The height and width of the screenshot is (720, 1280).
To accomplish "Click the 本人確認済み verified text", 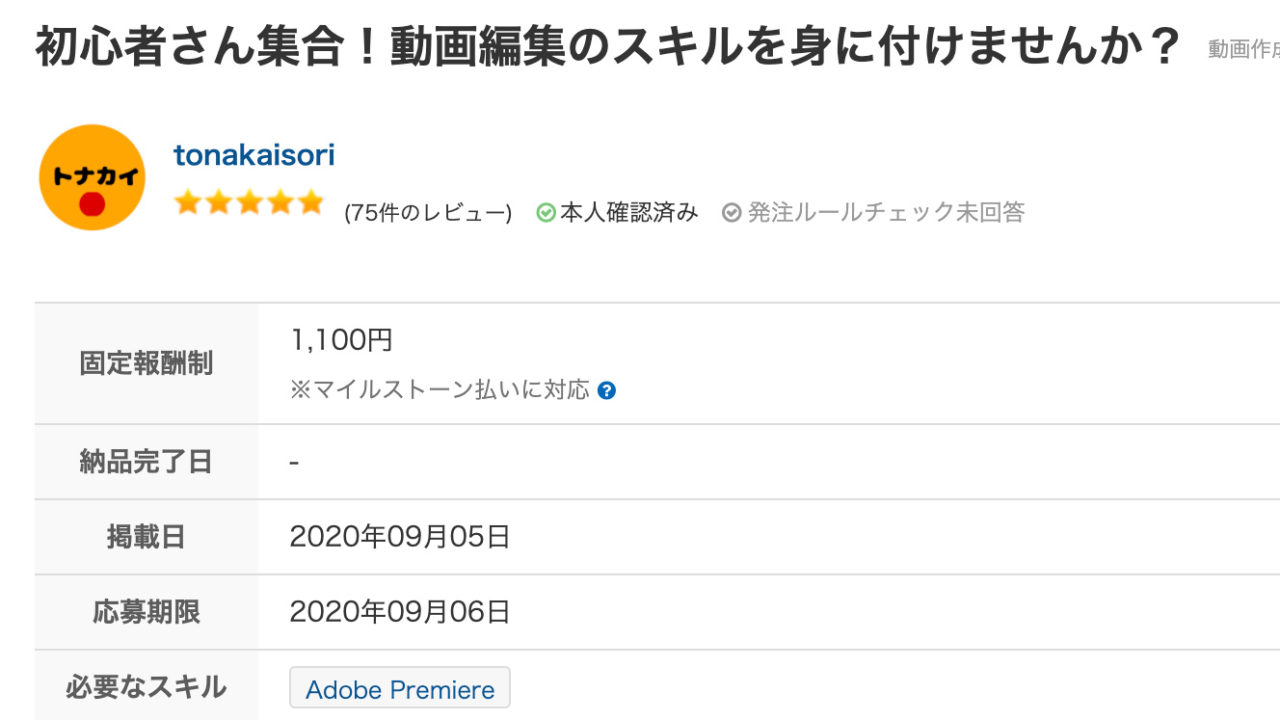I will (x=629, y=213).
